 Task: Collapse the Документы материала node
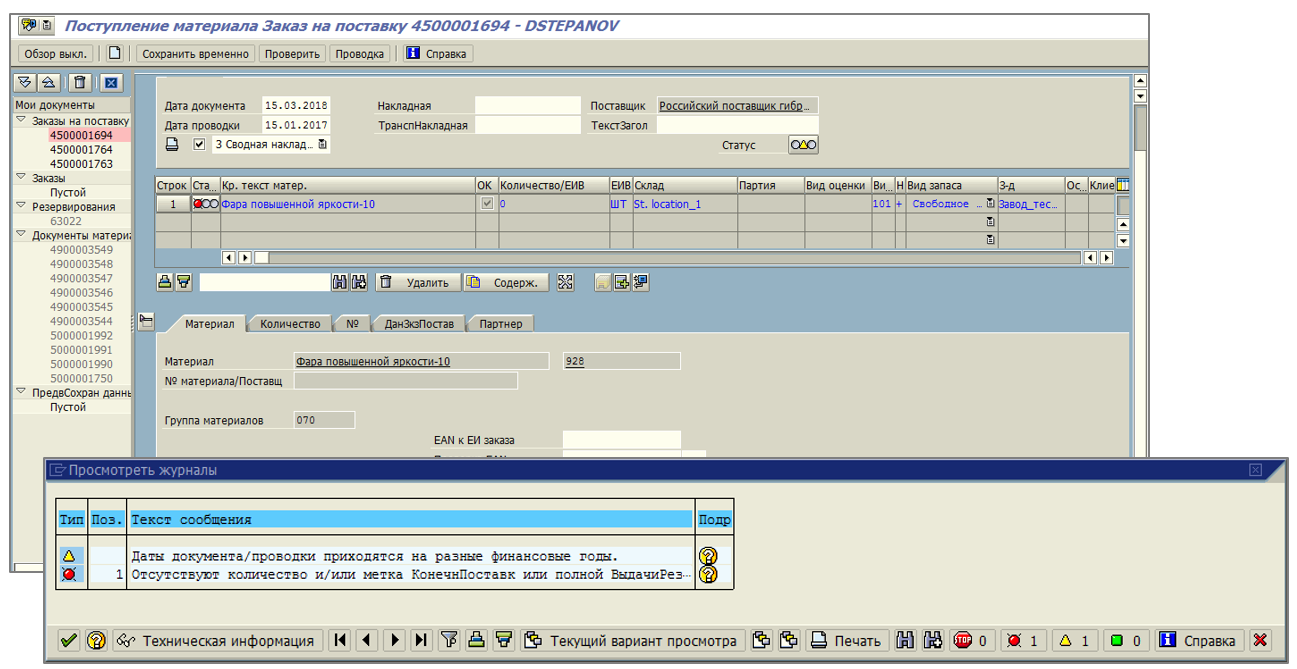(21, 235)
